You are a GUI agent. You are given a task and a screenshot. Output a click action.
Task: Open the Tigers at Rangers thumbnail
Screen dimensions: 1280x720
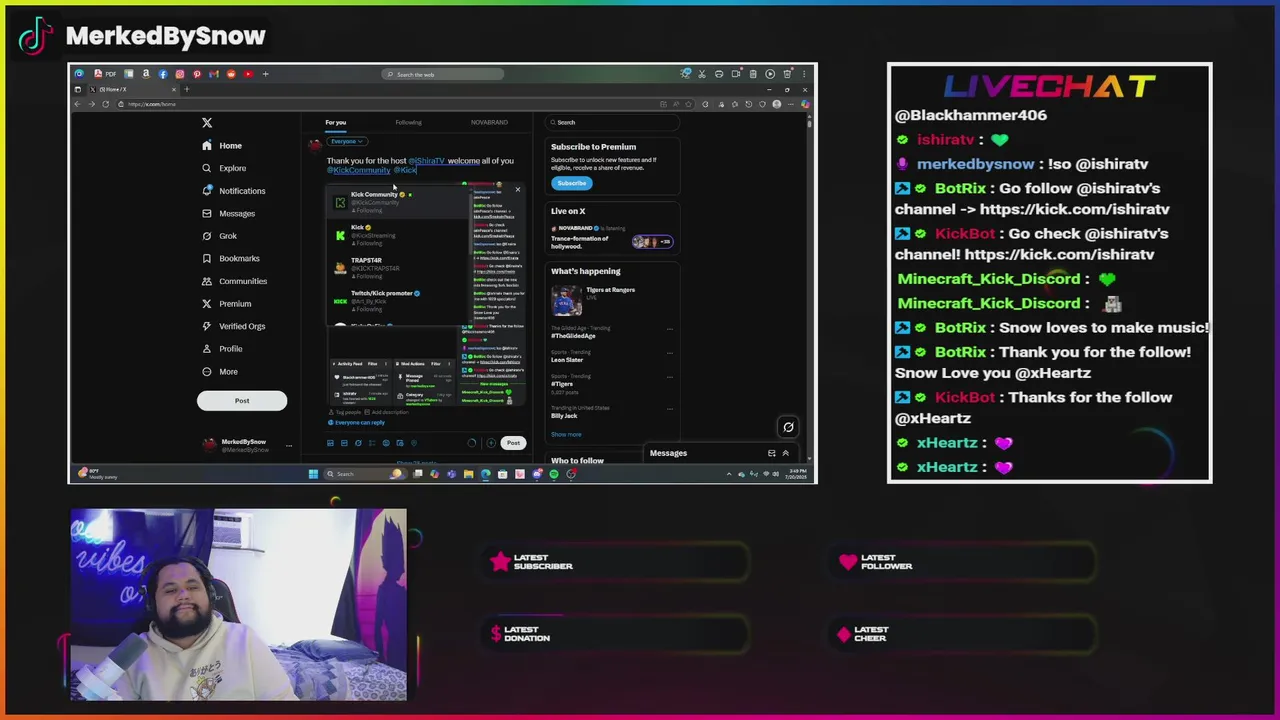tap(566, 300)
